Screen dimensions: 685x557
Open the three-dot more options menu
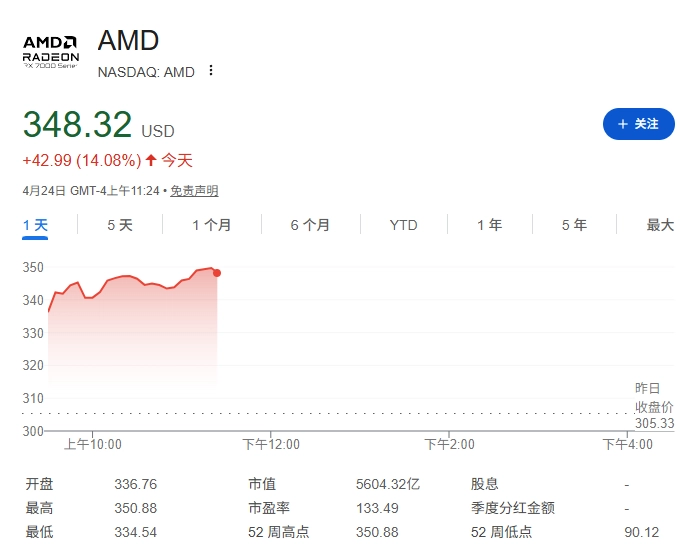(211, 70)
